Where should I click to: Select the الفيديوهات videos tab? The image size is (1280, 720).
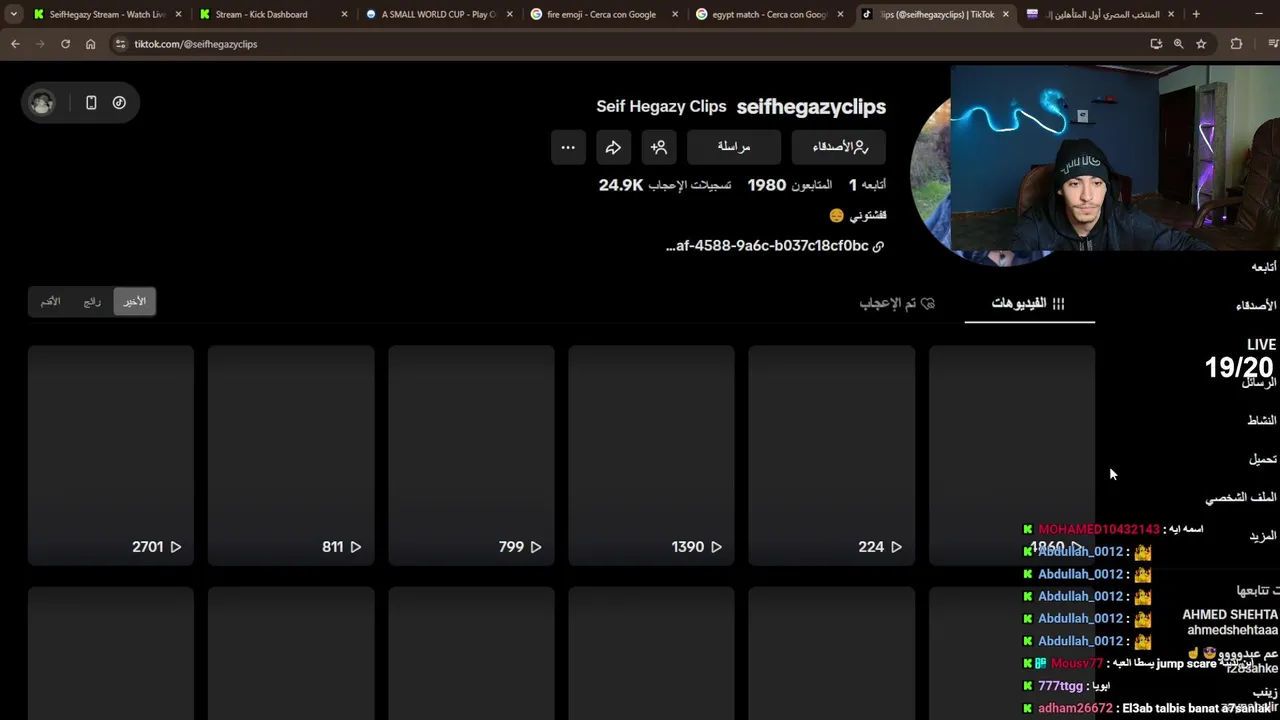pyautogui.click(x=1029, y=303)
